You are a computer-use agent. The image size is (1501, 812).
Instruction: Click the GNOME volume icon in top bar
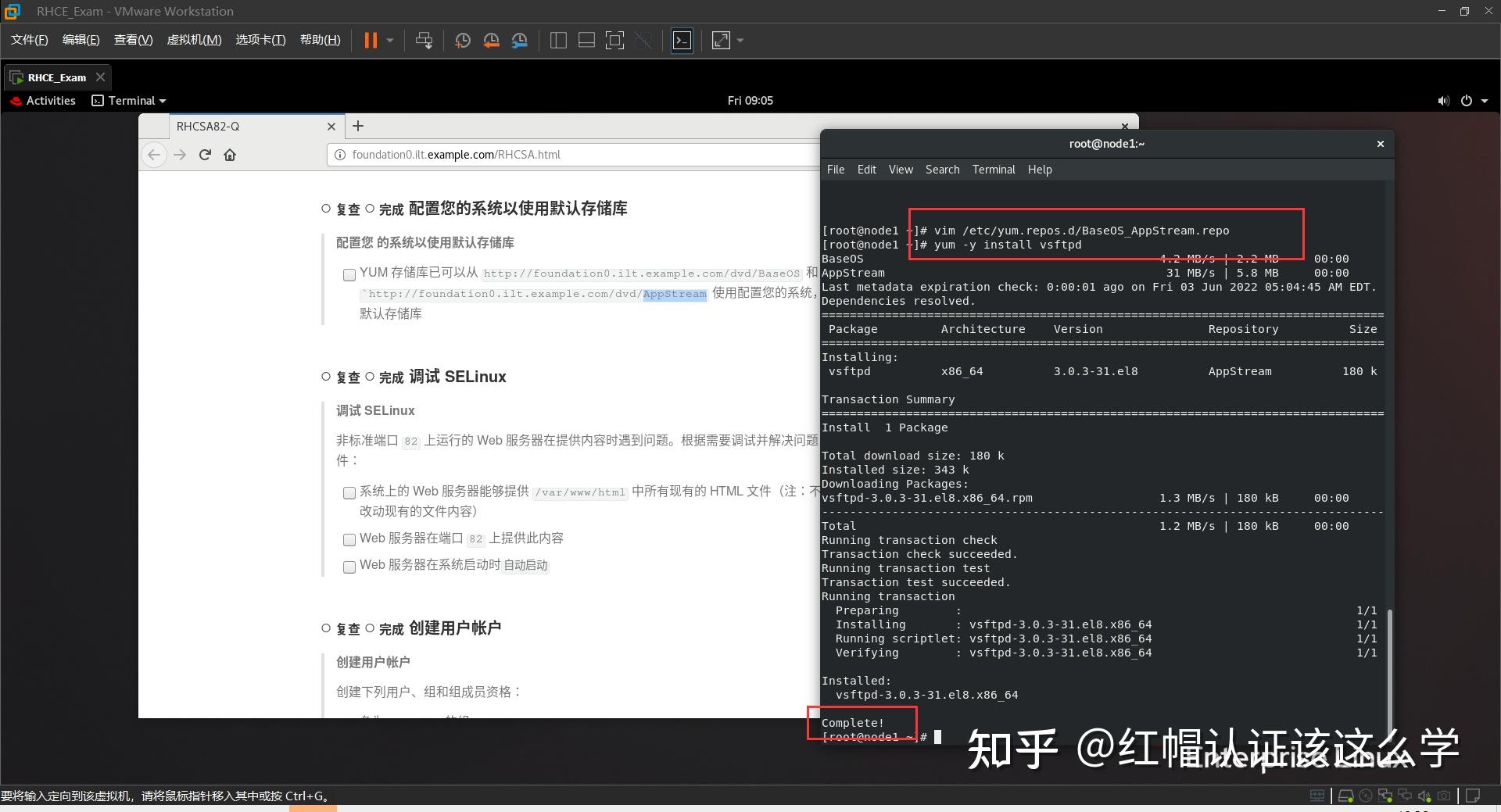[x=1443, y=100]
